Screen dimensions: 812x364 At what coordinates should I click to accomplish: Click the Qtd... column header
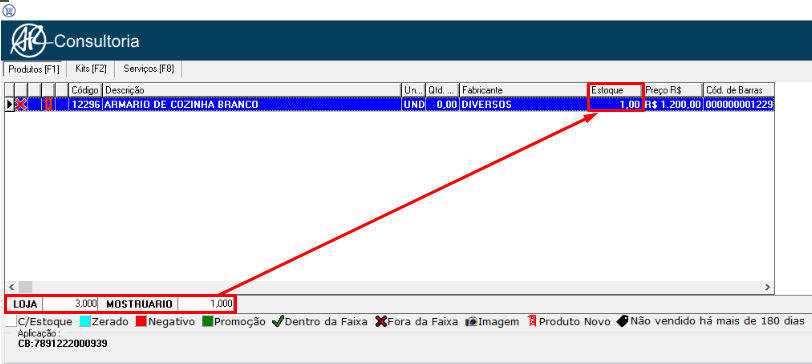click(x=442, y=90)
